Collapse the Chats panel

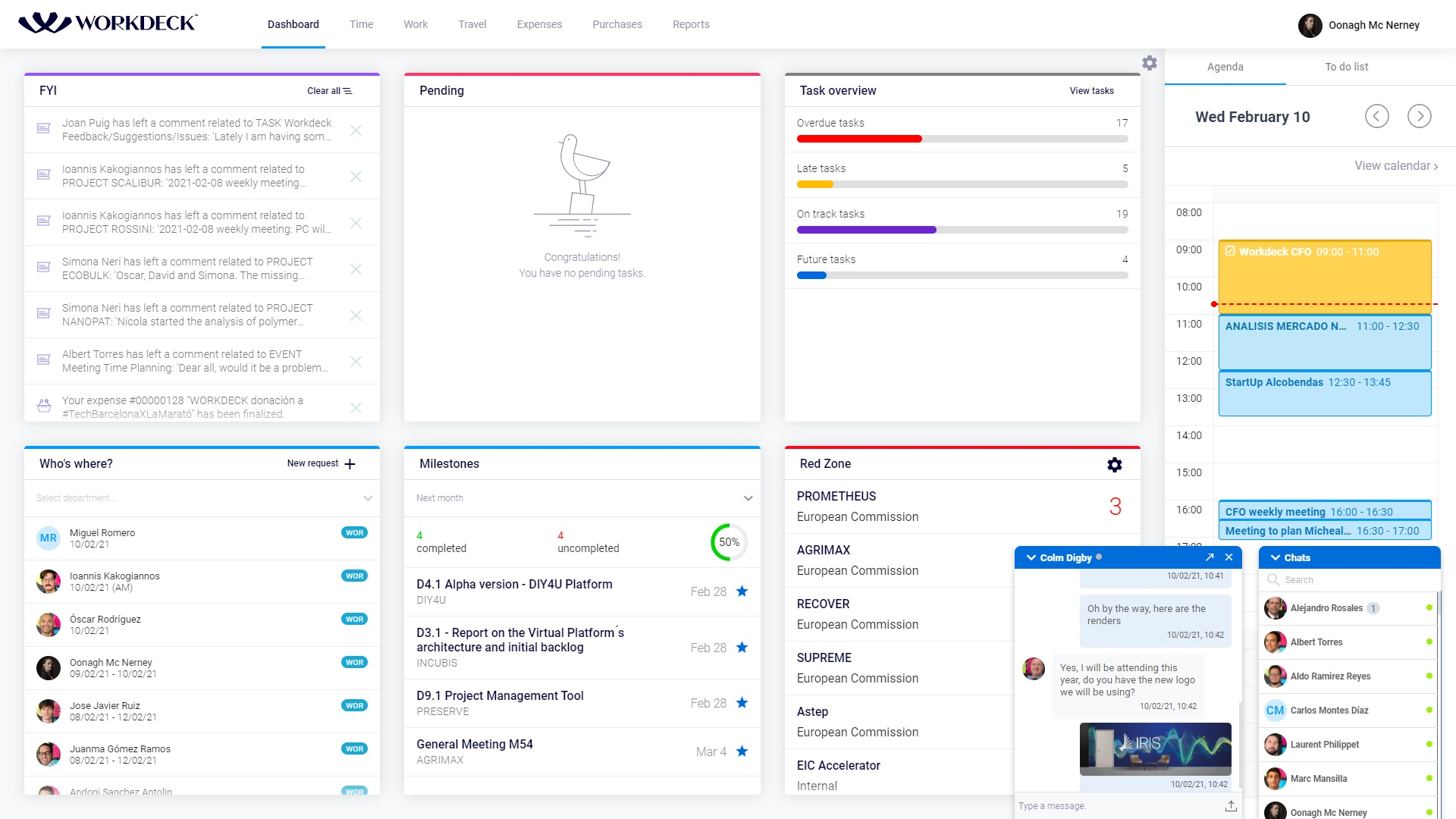tap(1276, 557)
